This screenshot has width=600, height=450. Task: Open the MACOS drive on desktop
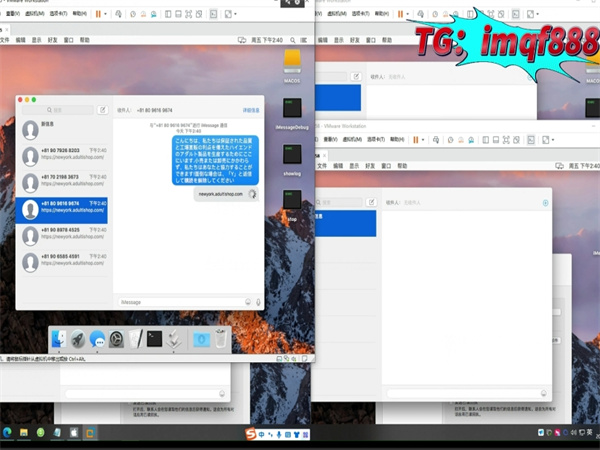point(293,59)
